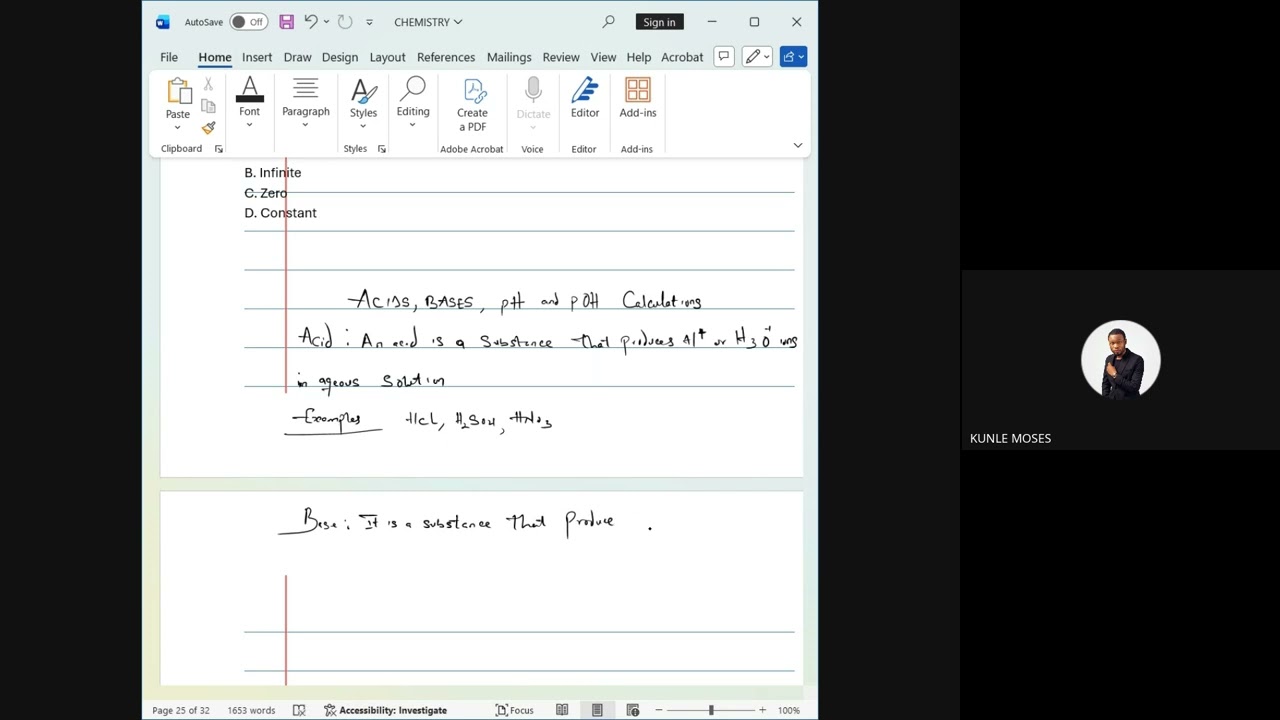Open the File tab
The height and width of the screenshot is (720, 1280).
point(169,57)
